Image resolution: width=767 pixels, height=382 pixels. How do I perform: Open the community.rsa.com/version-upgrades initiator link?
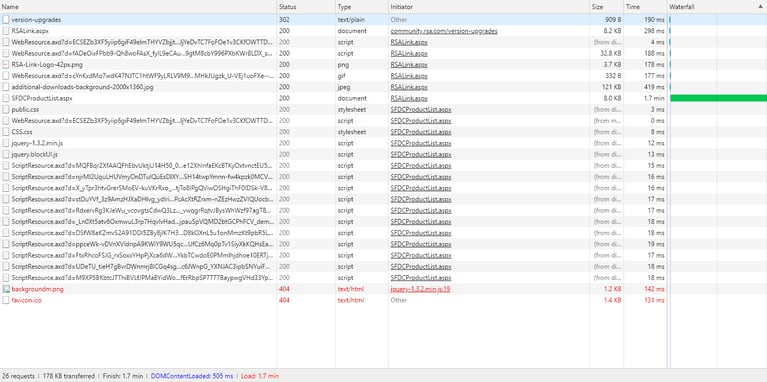(444, 31)
